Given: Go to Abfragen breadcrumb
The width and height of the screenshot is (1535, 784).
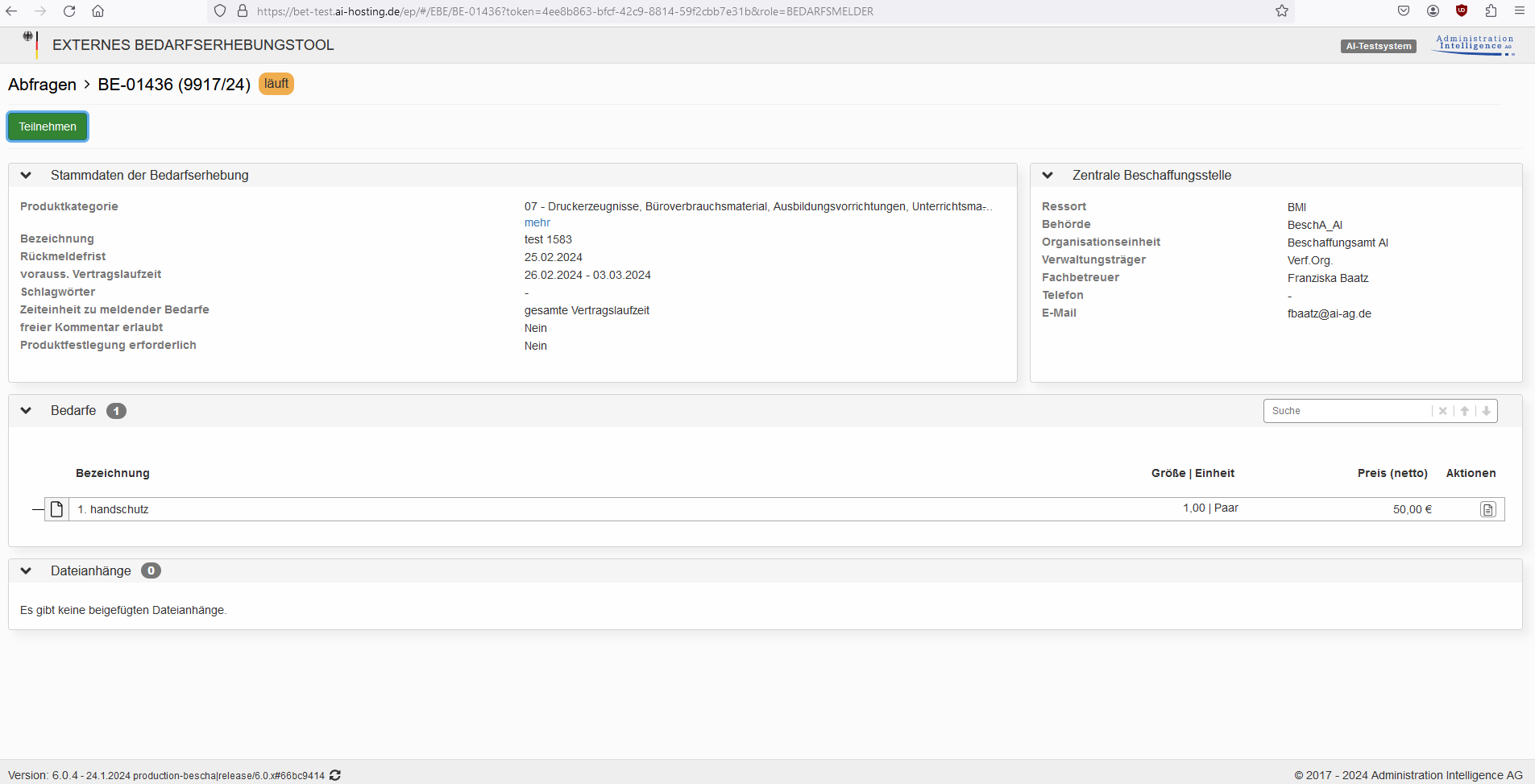Looking at the screenshot, I should [x=42, y=85].
